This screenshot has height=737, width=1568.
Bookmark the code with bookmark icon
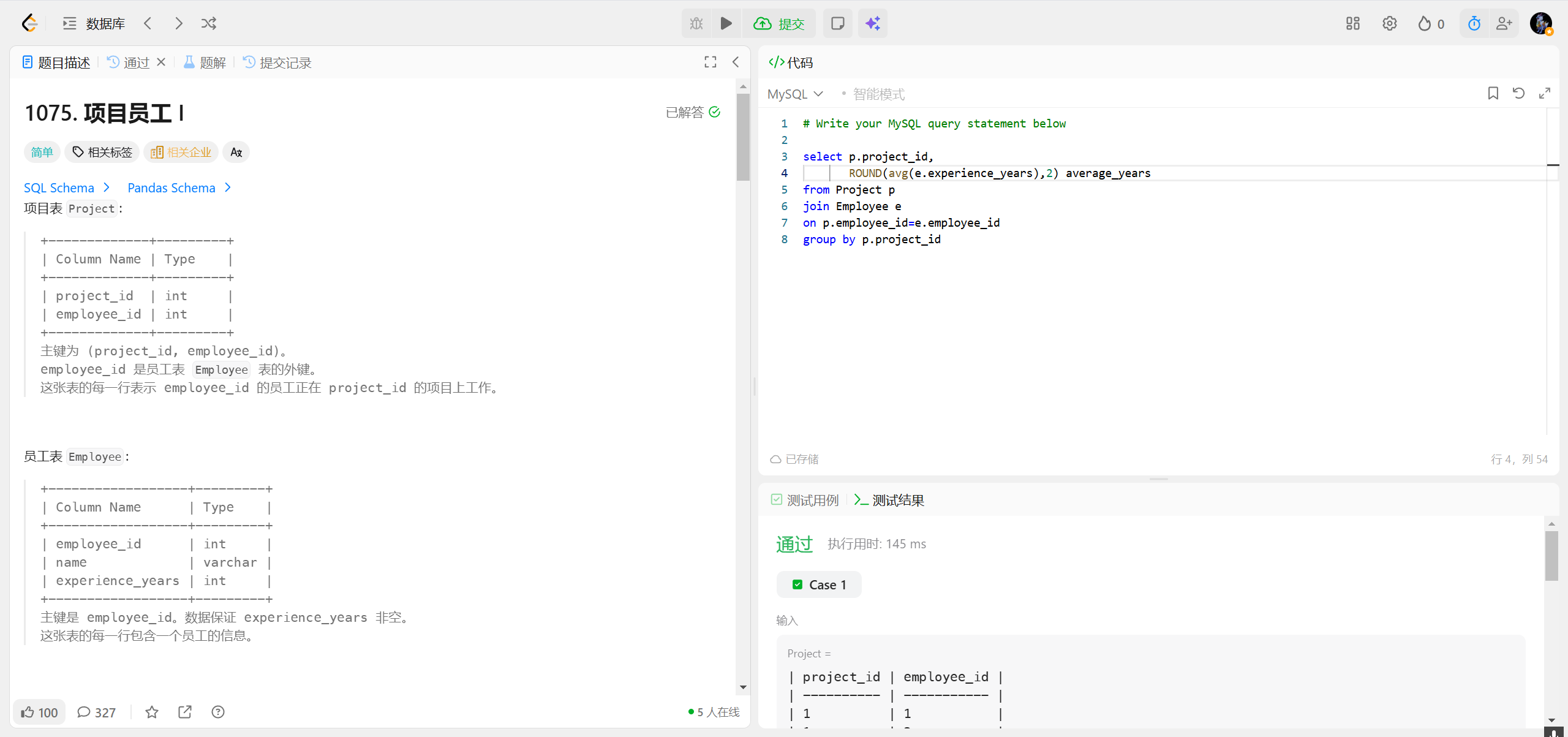pyautogui.click(x=1493, y=93)
